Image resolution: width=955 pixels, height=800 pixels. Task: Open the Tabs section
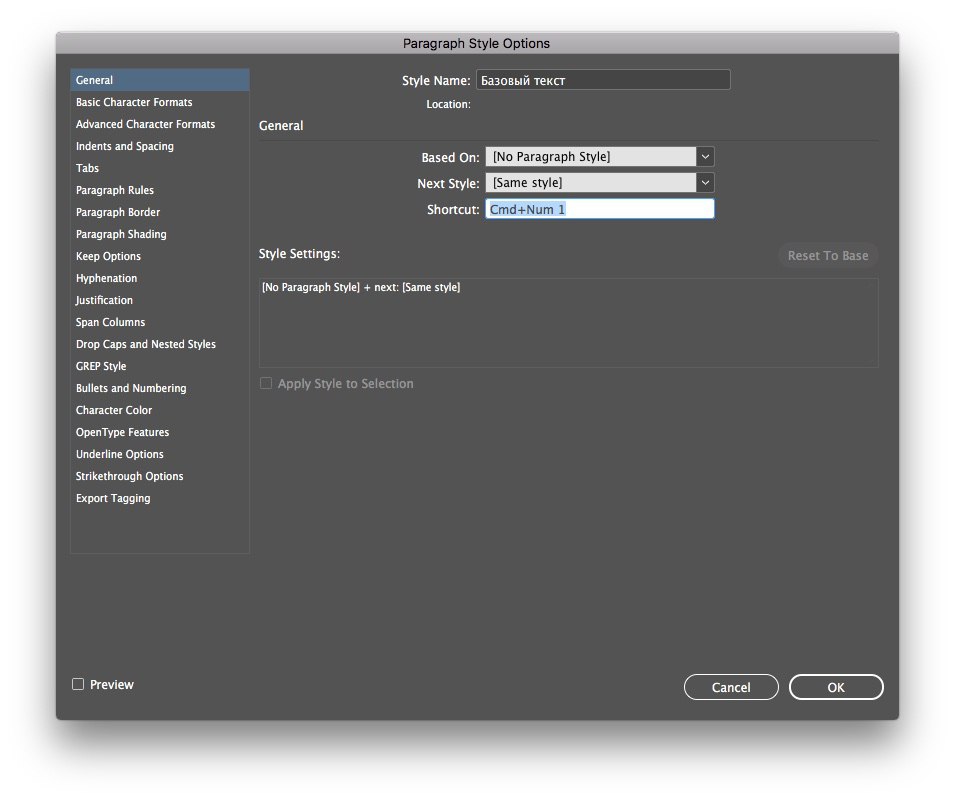pos(160,168)
